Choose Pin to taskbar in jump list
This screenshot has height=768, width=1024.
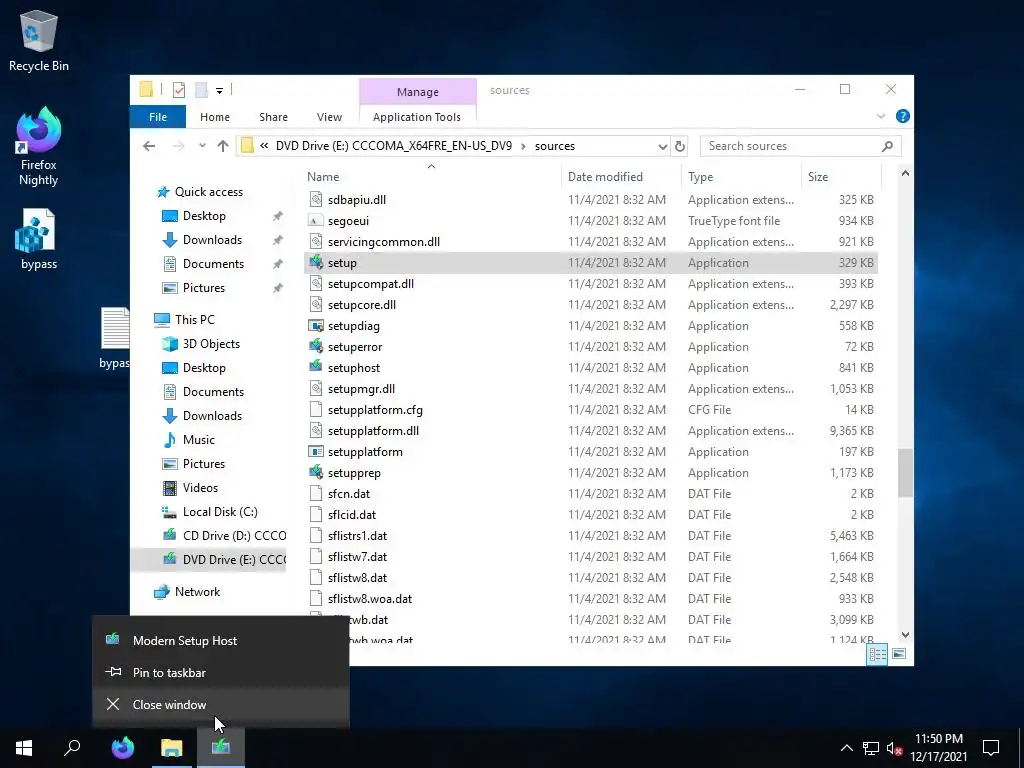(x=221, y=673)
